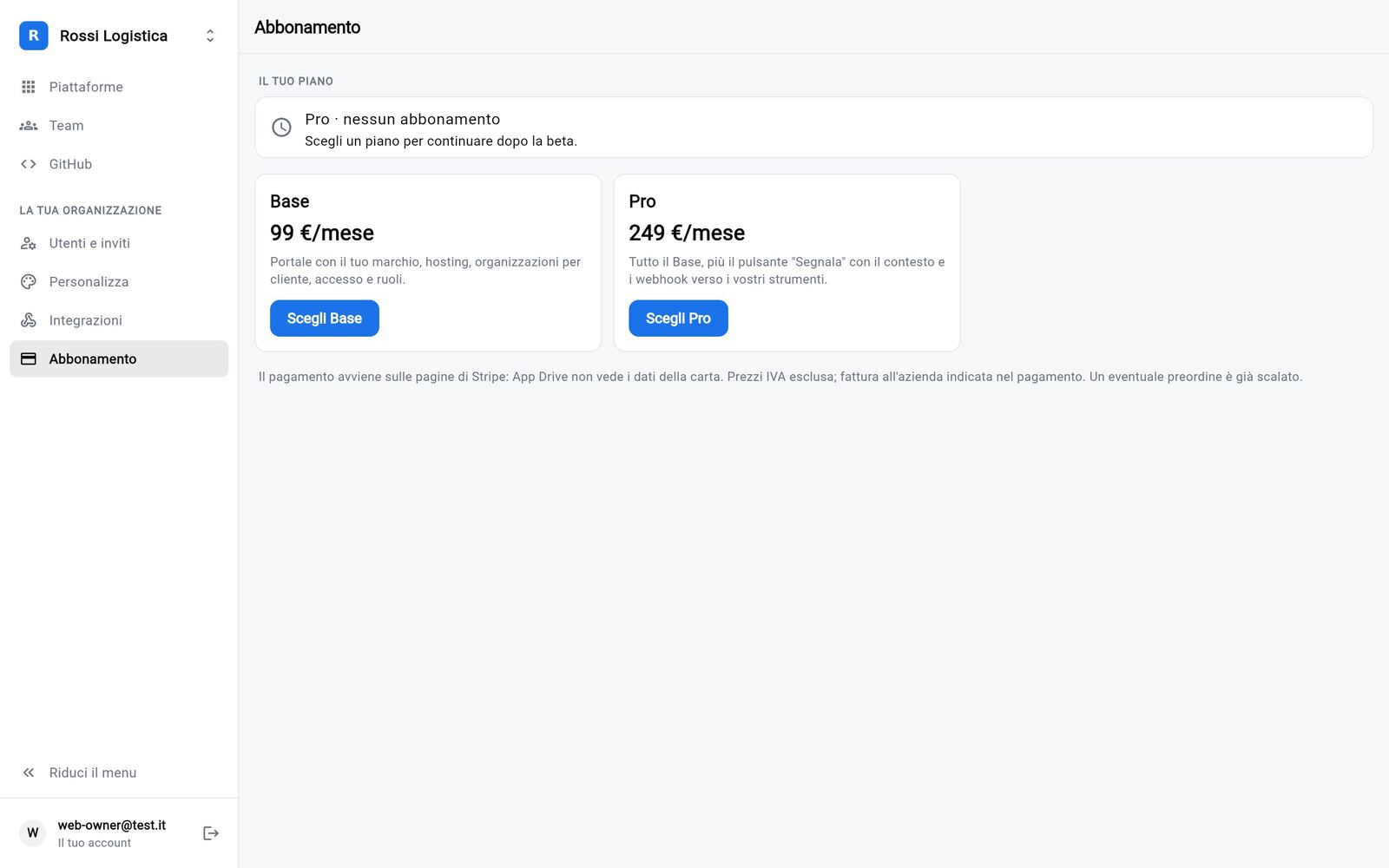Click the clock icon in the plan card
Viewport: 1389px width, 868px height.
(281, 128)
